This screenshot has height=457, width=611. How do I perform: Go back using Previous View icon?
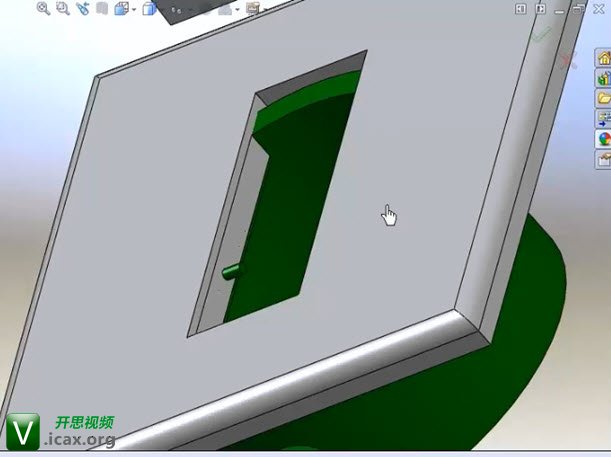[83, 8]
